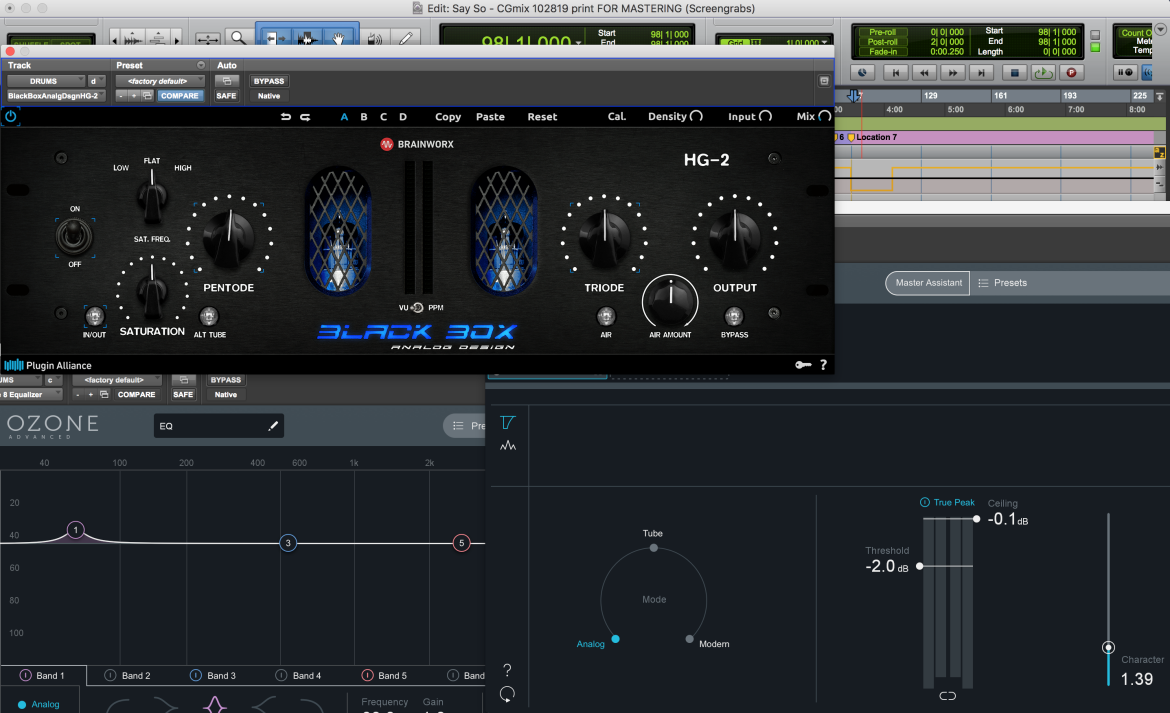The width and height of the screenshot is (1170, 713).
Task: Open the Ozone question mark help icon
Action: [507, 670]
